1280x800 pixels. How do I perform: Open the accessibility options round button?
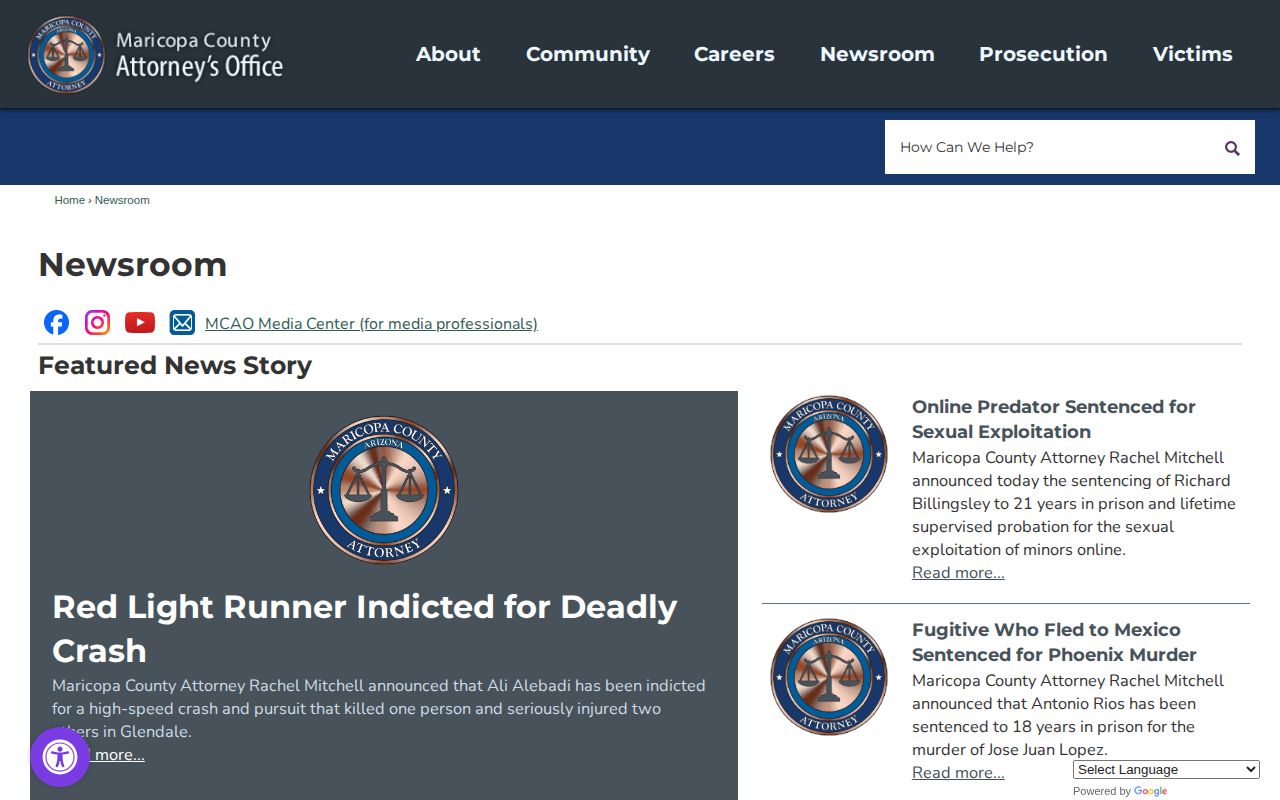click(x=60, y=757)
